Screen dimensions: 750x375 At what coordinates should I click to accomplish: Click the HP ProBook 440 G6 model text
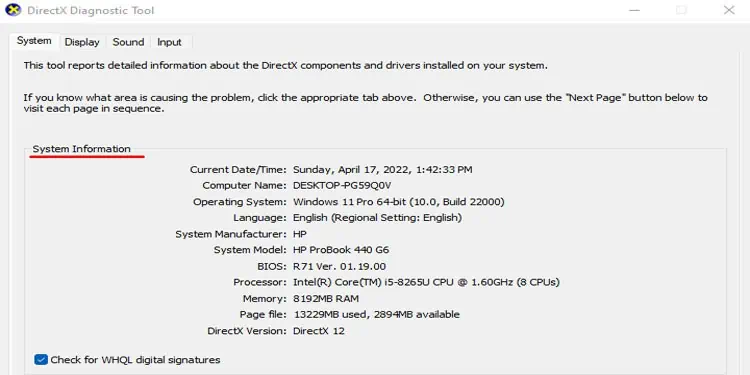pyautogui.click(x=341, y=250)
